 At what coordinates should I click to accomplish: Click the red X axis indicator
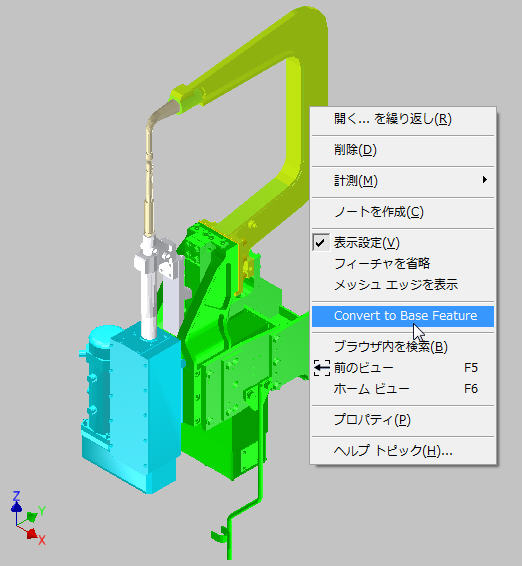[36, 536]
